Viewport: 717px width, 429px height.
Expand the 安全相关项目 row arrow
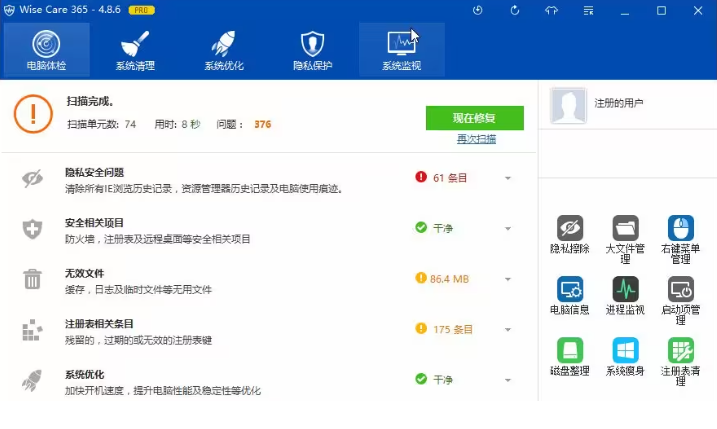point(508,228)
